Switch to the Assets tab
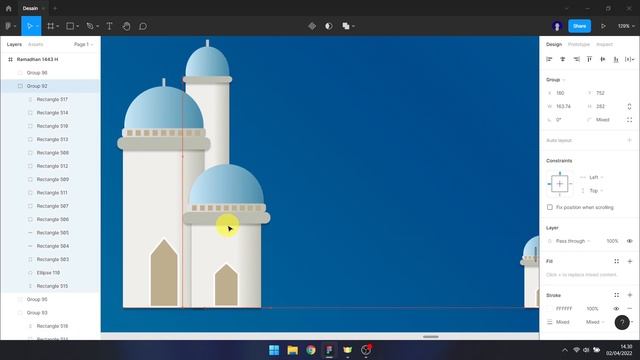 pos(36,44)
